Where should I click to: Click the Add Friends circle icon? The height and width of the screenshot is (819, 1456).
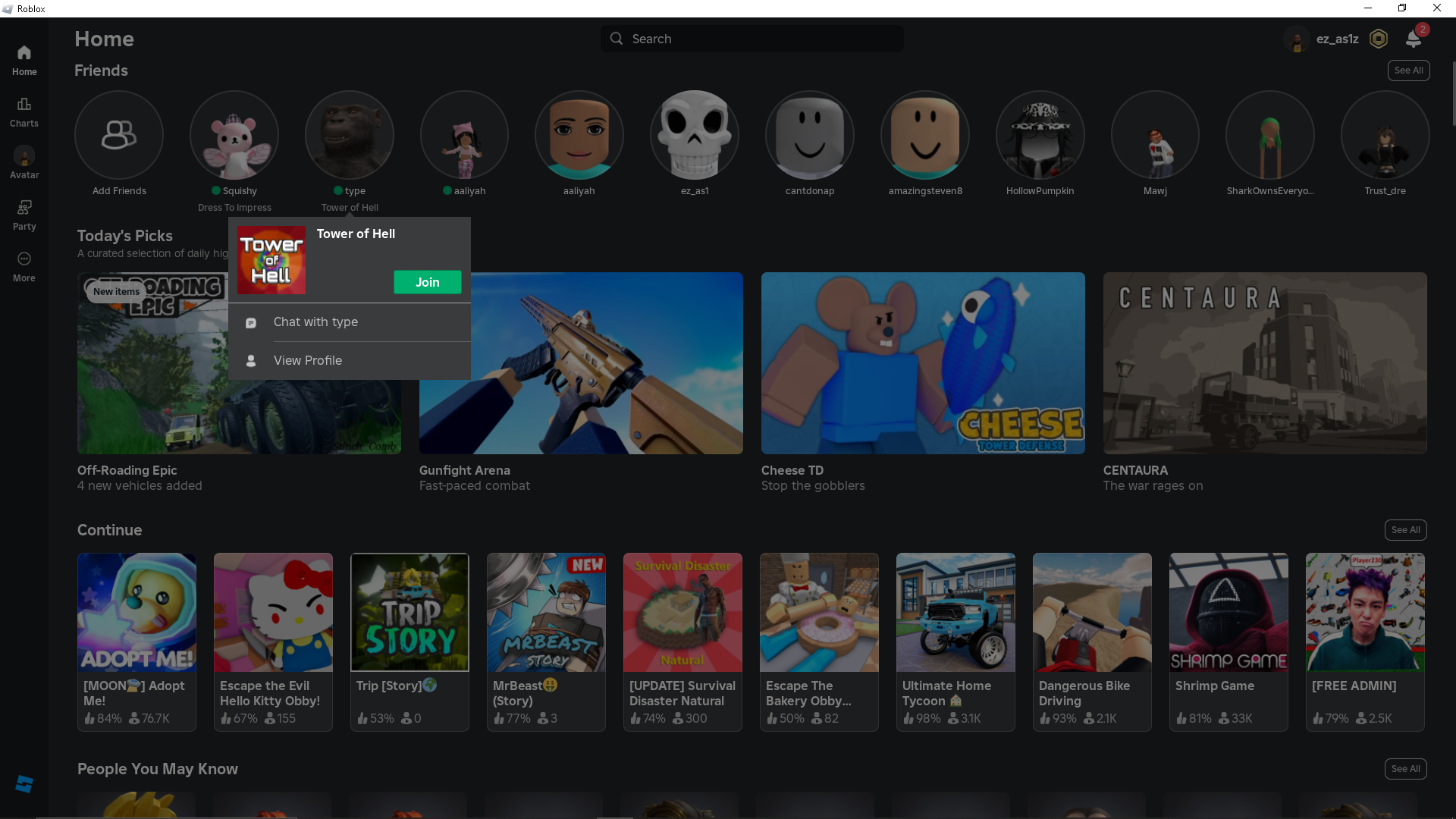[119, 136]
